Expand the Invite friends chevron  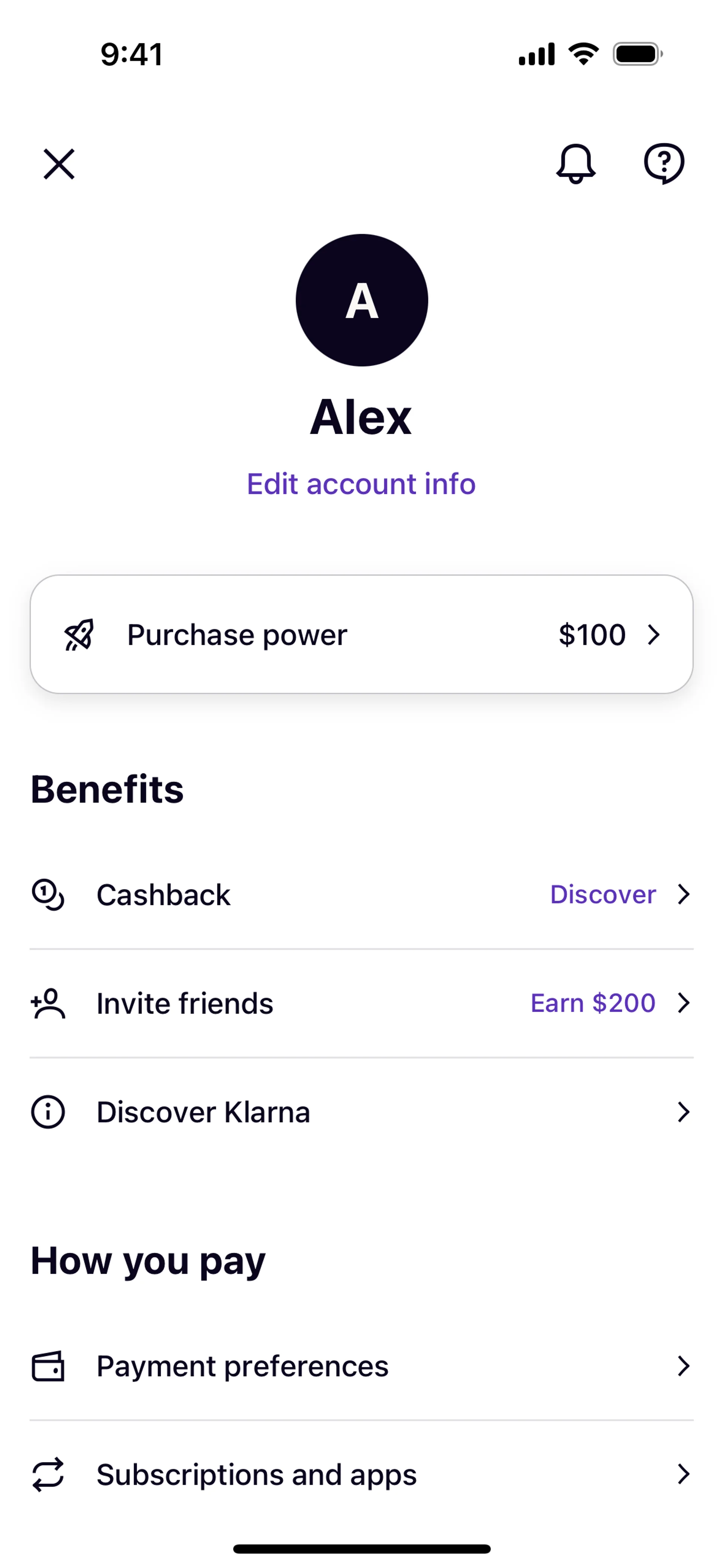point(684,1003)
